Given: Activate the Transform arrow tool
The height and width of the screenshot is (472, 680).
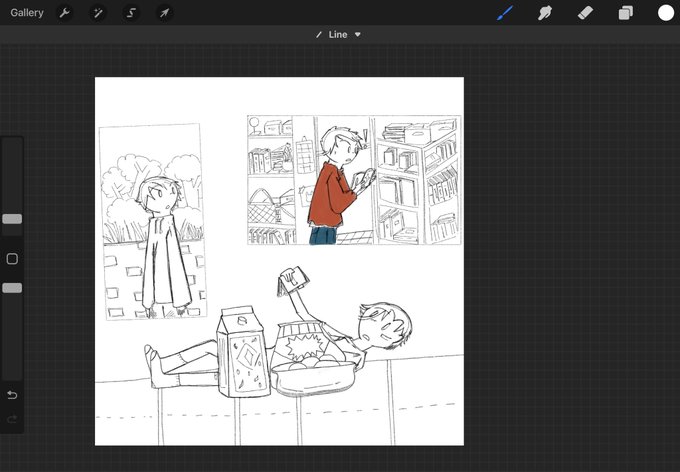Looking at the screenshot, I should click(x=164, y=13).
